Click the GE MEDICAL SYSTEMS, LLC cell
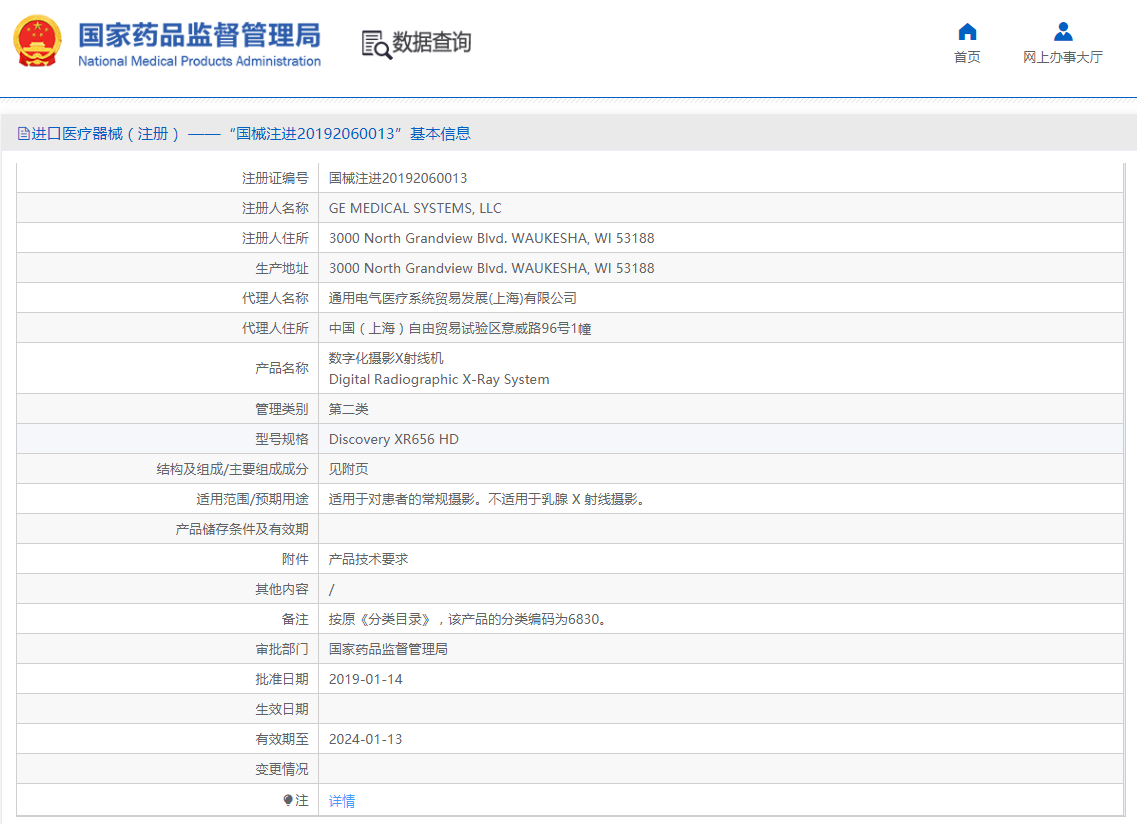The image size is (1137, 824). [415, 208]
